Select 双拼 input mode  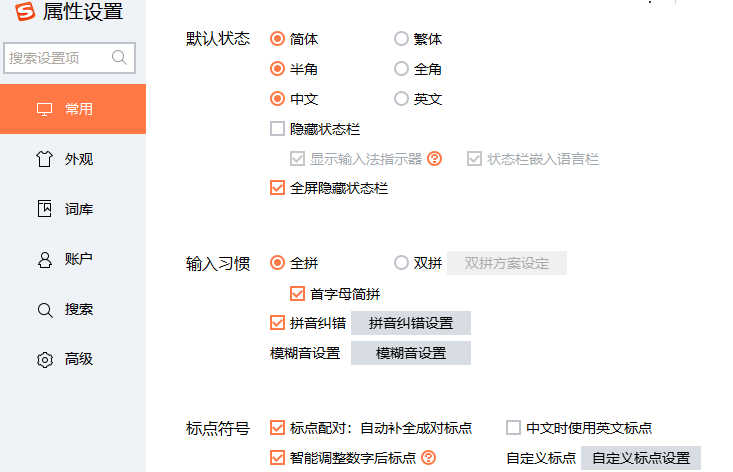click(x=401, y=263)
